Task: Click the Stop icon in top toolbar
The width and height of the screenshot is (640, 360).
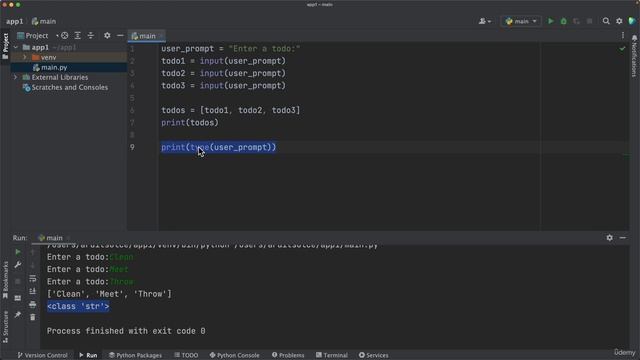Action: [x=589, y=21]
